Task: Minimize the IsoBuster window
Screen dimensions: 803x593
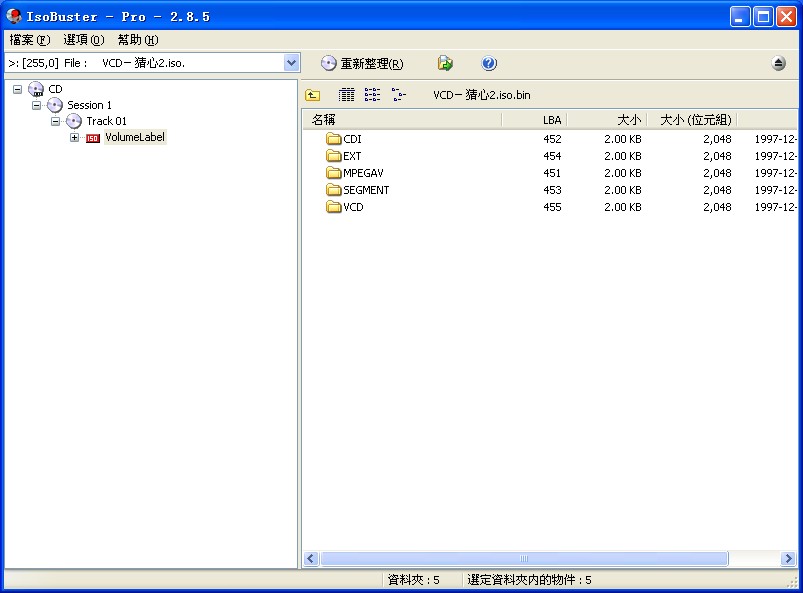Action: tap(739, 17)
